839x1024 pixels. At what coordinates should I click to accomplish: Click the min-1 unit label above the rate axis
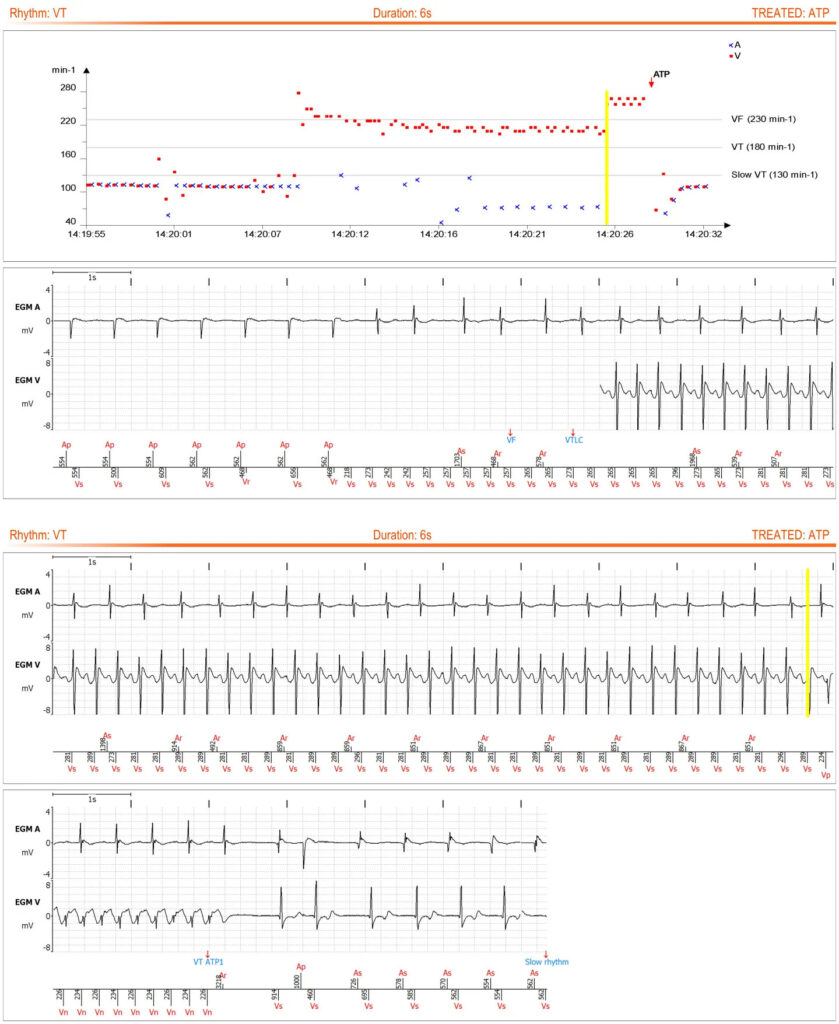(x=63, y=69)
